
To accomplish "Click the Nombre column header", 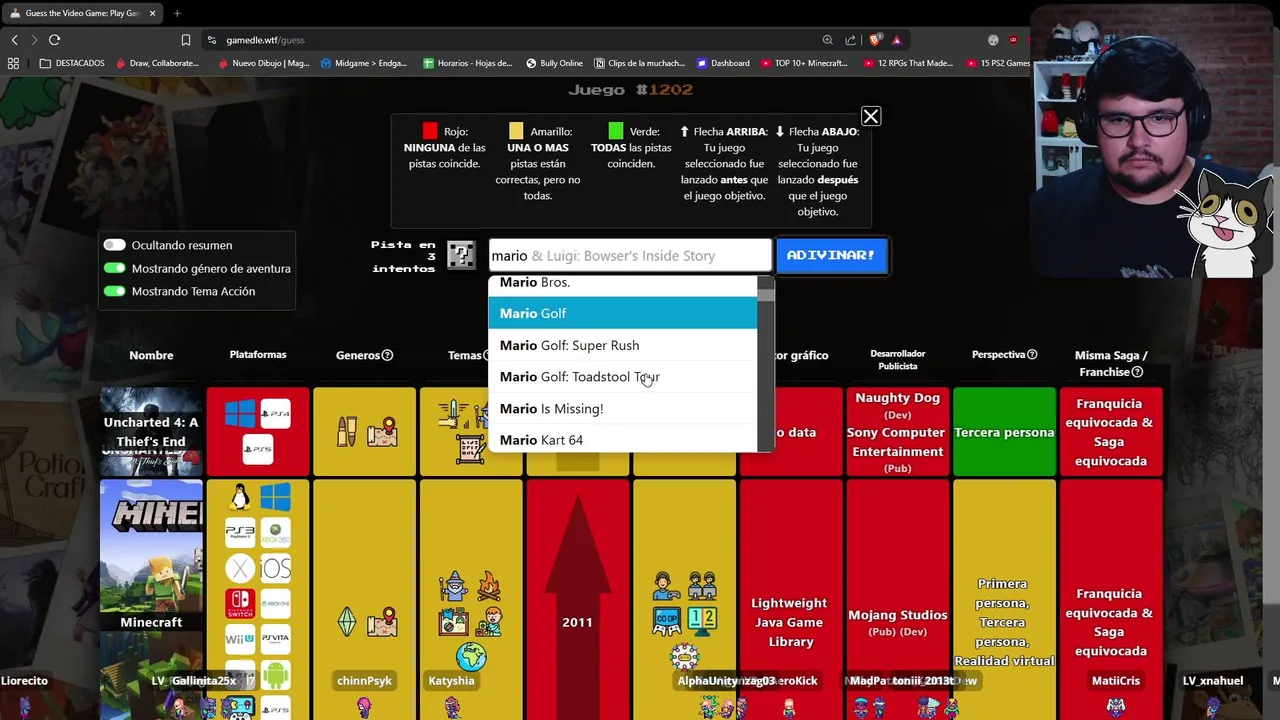I will pyautogui.click(x=151, y=355).
